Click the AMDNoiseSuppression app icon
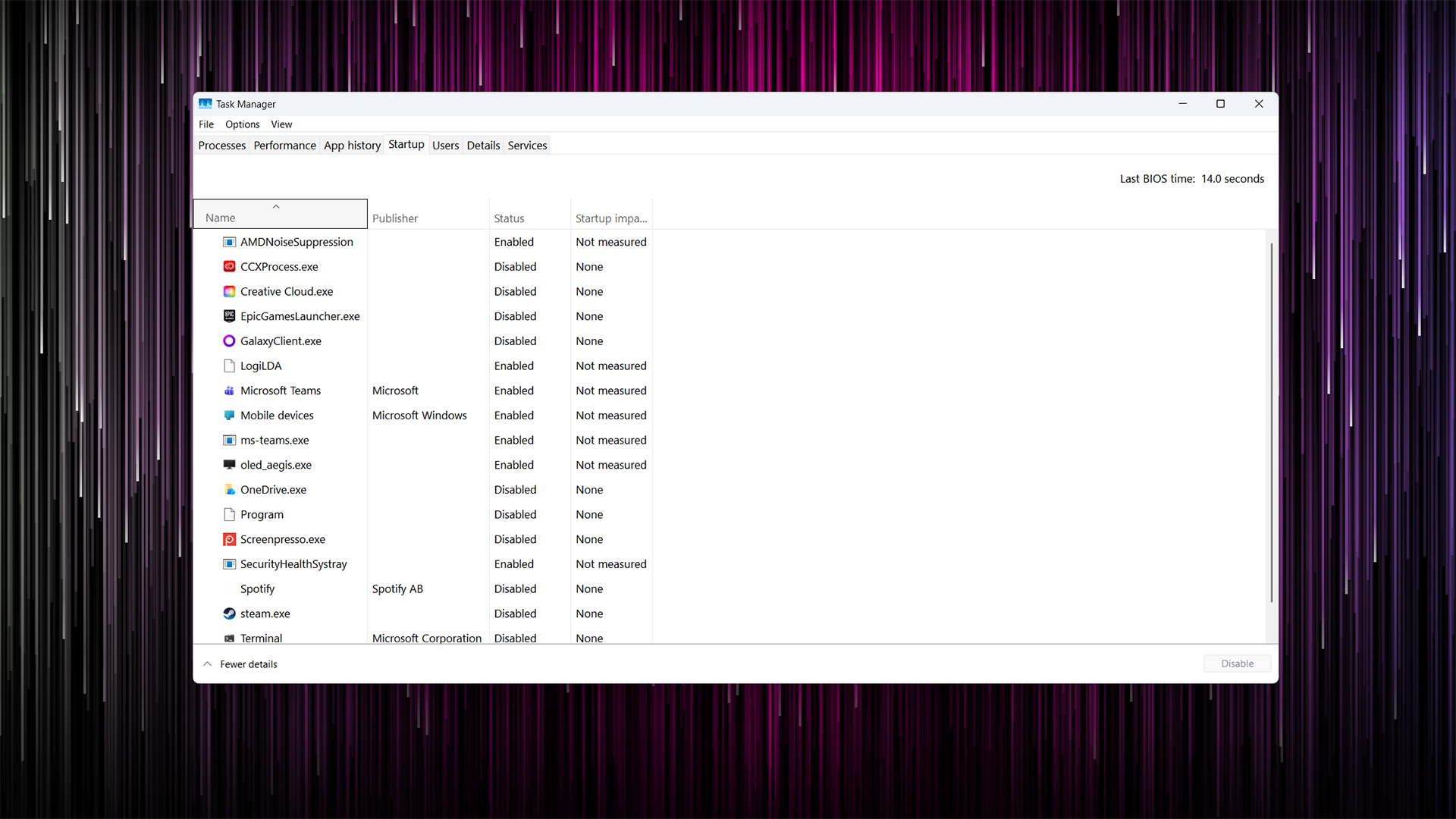1456x819 pixels. 229,242
